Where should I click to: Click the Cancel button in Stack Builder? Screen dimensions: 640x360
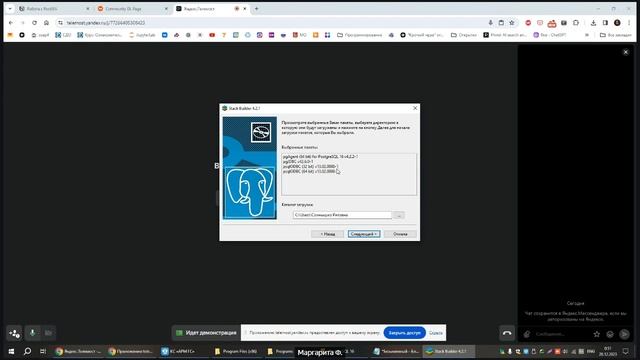pos(400,234)
